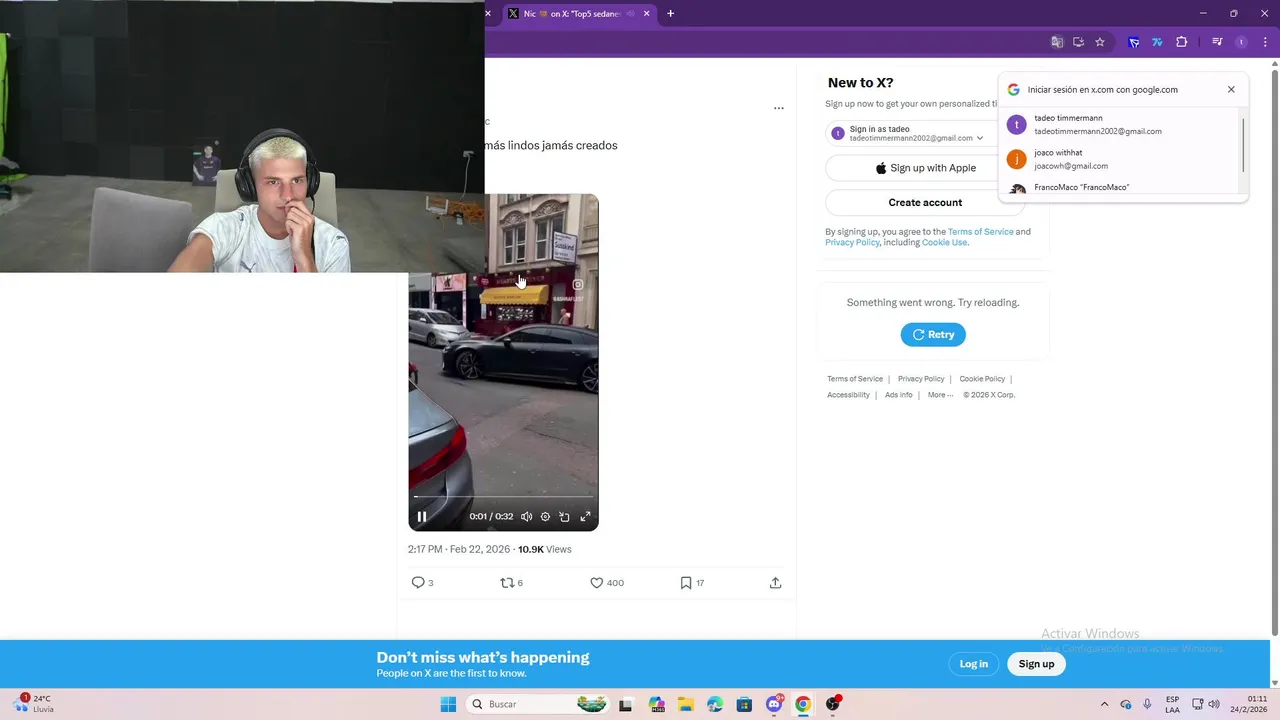Expand the More footer menu
This screenshot has height=720, width=1280.
click(x=940, y=395)
